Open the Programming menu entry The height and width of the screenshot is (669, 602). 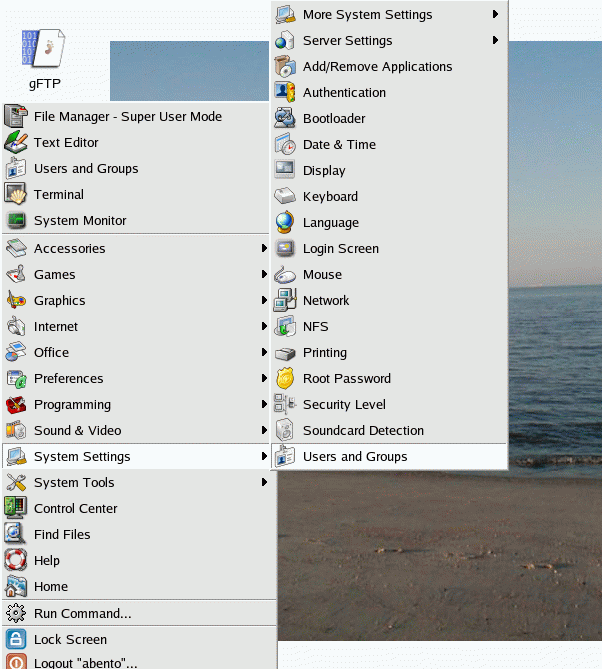136,404
